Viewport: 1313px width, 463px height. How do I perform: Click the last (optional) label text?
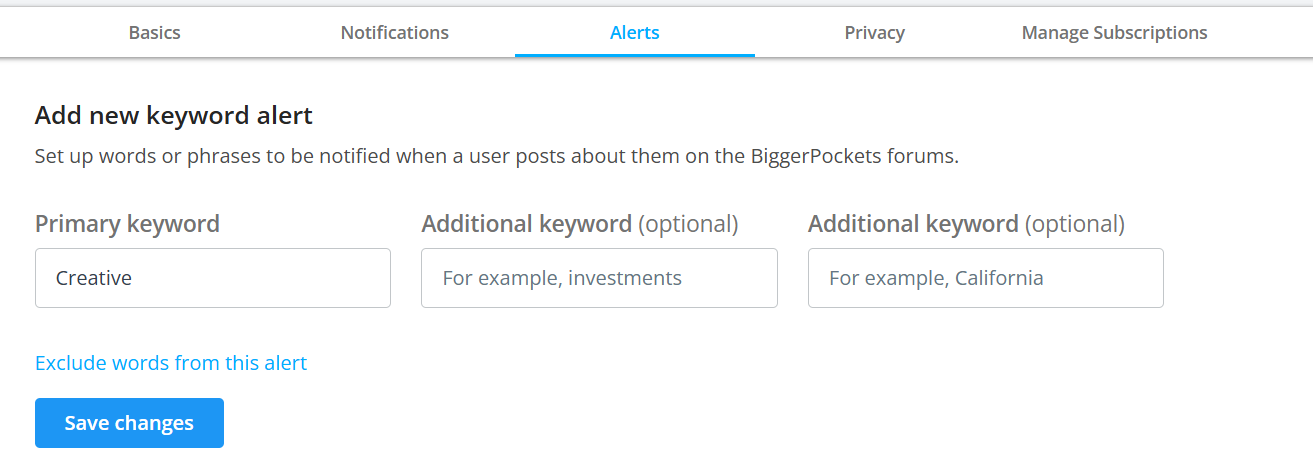(x=1075, y=224)
